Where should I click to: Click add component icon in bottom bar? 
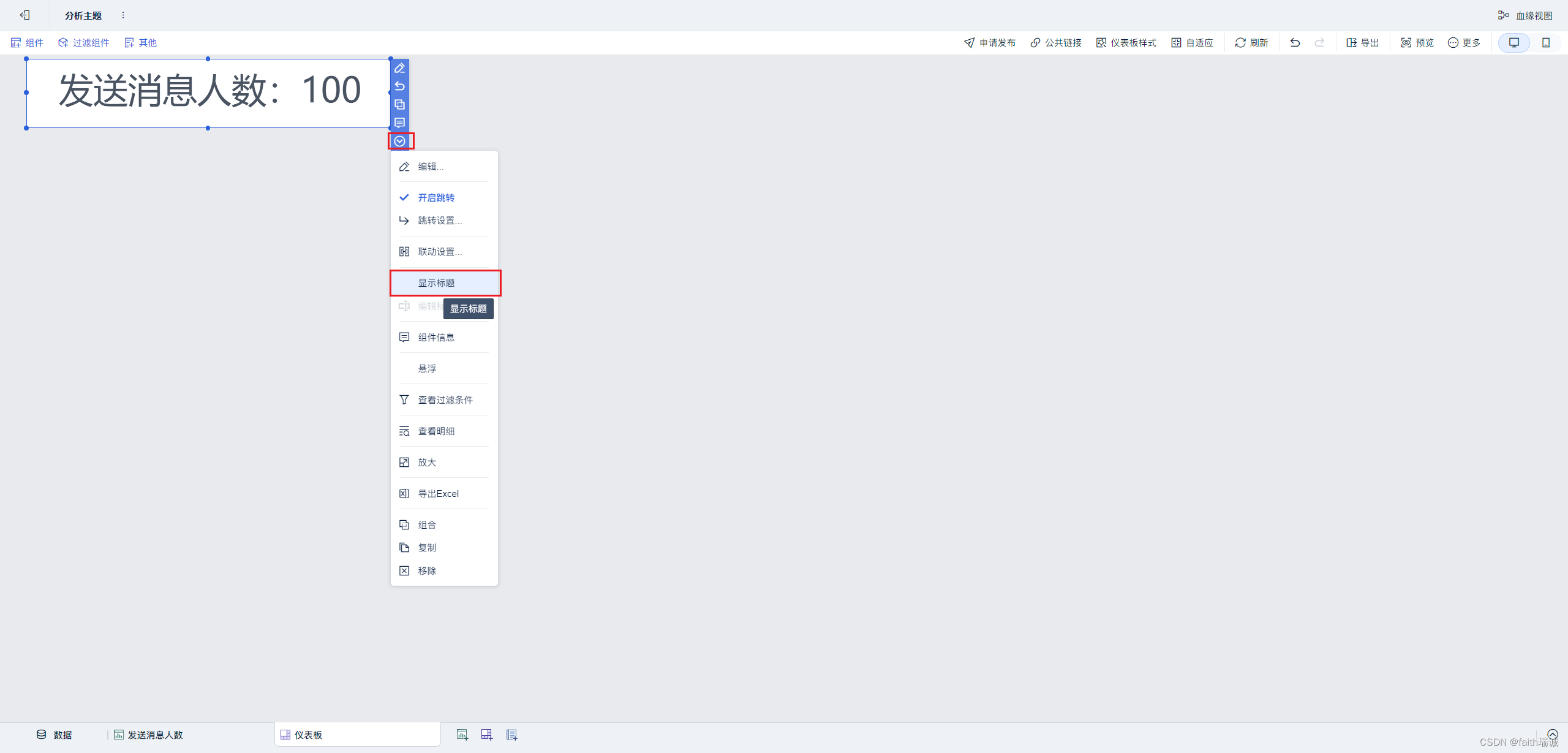(x=462, y=735)
